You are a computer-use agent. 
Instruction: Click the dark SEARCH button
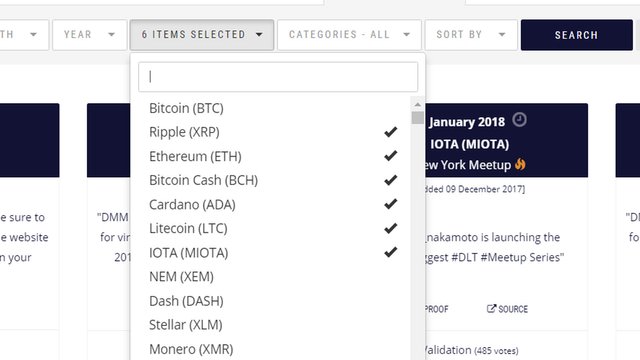tap(577, 35)
